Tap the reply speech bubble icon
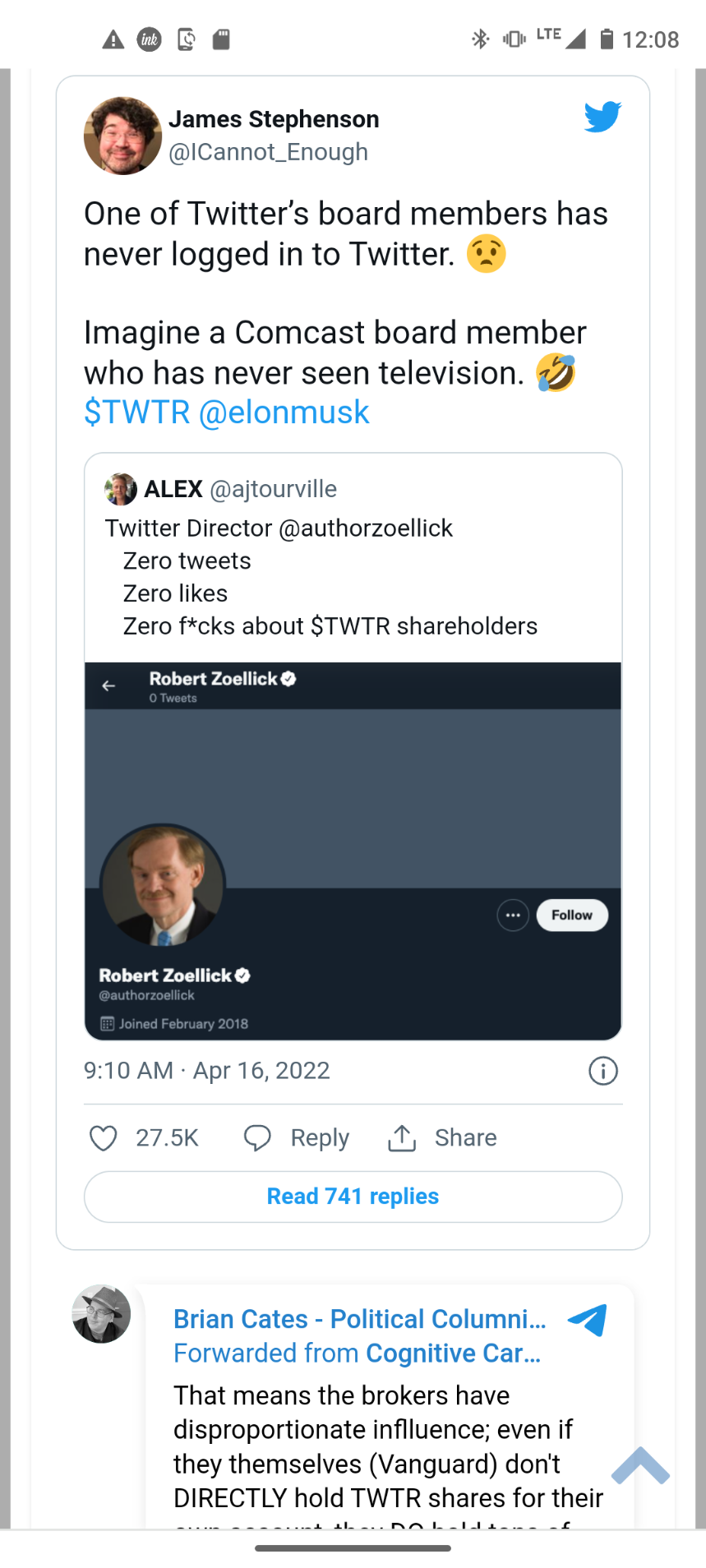 pos(257,1138)
